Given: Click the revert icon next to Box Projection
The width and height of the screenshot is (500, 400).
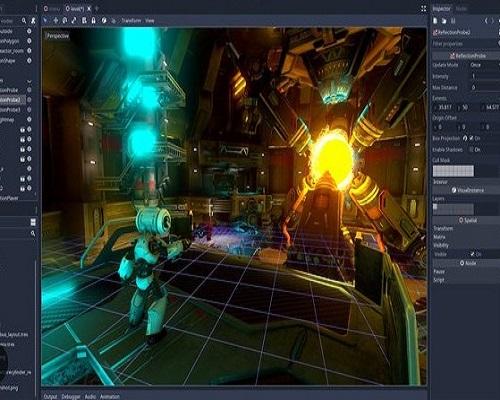Looking at the screenshot, I should 465,138.
